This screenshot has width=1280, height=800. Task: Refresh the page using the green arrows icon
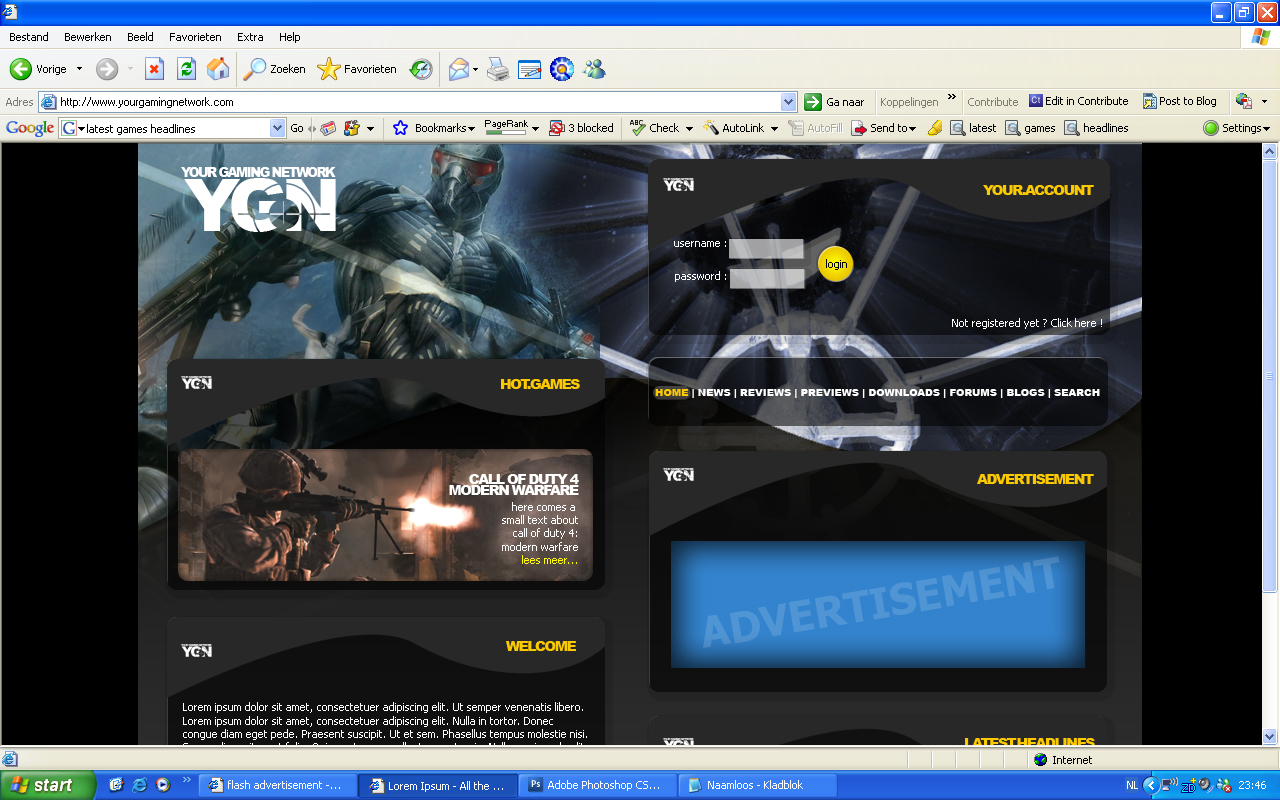pos(186,69)
